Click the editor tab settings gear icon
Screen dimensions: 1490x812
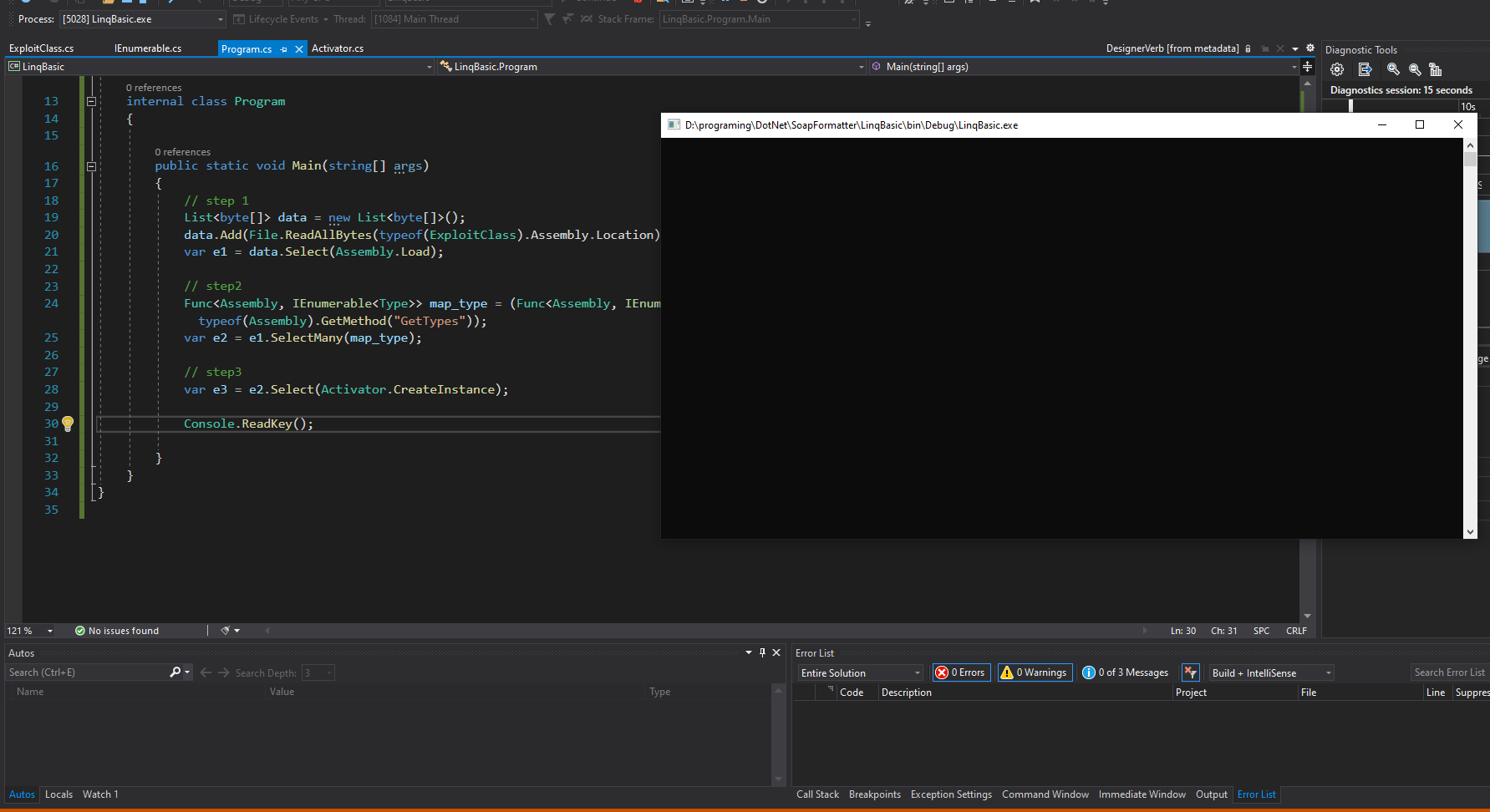click(x=1310, y=48)
